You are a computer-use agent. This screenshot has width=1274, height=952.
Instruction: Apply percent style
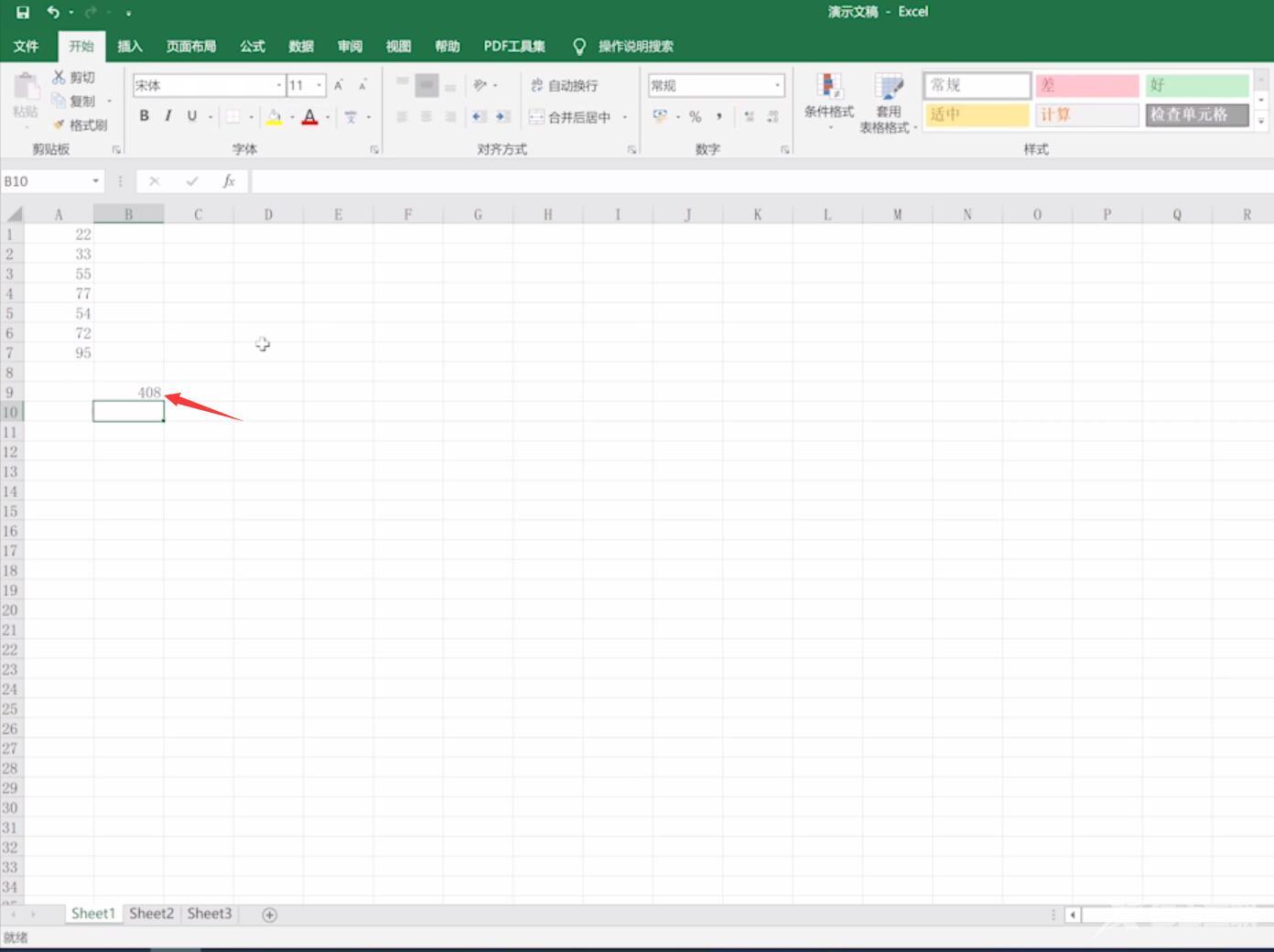pyautogui.click(x=696, y=116)
